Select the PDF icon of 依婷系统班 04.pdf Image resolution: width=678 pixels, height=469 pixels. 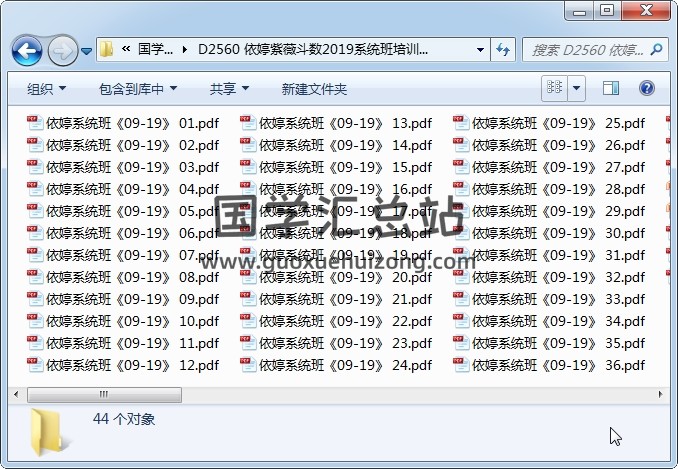pos(35,189)
